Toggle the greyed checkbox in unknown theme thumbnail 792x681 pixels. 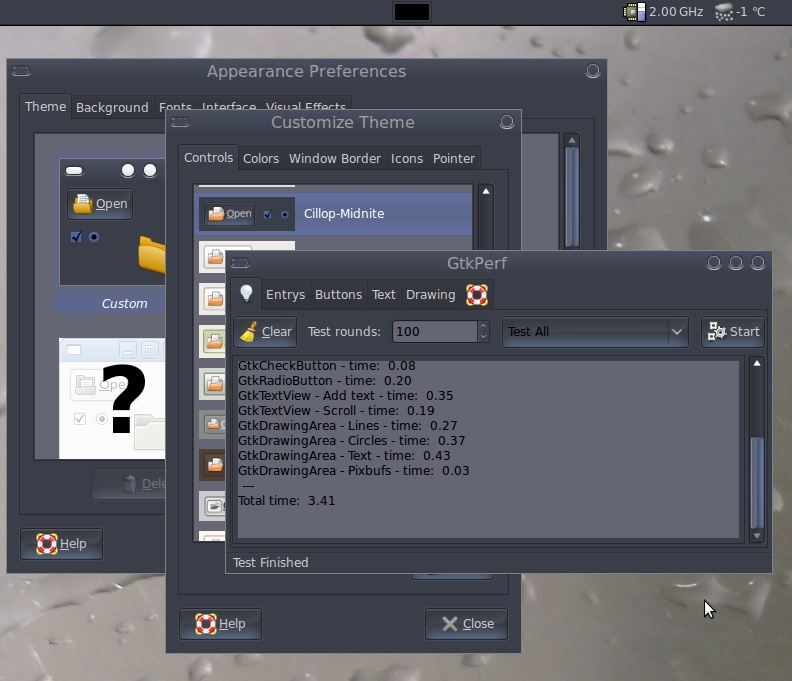79,419
